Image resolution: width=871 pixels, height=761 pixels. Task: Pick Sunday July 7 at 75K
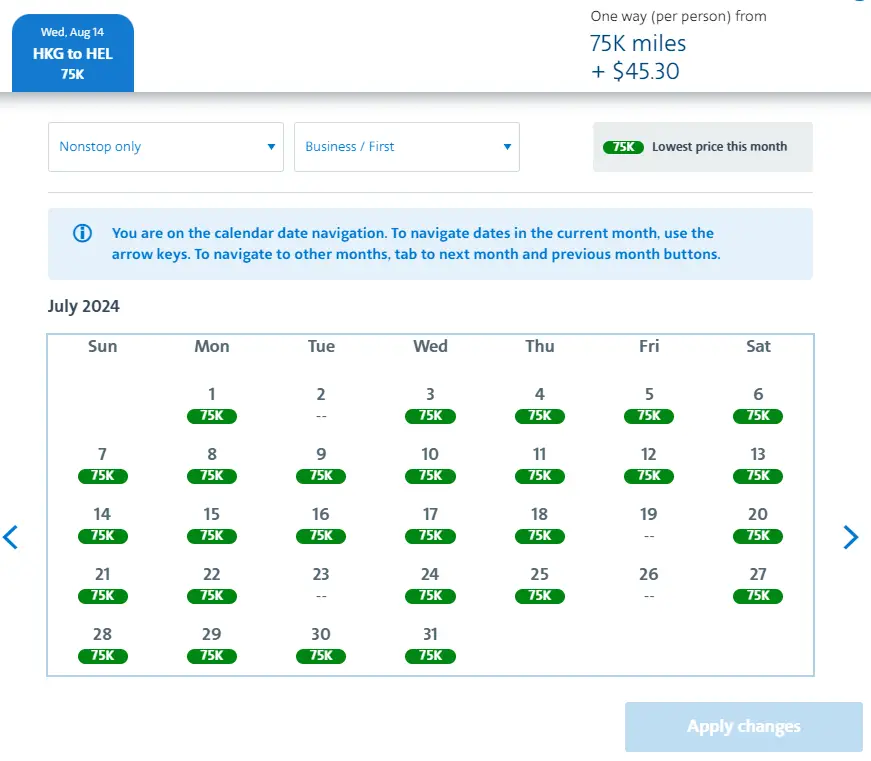click(102, 464)
